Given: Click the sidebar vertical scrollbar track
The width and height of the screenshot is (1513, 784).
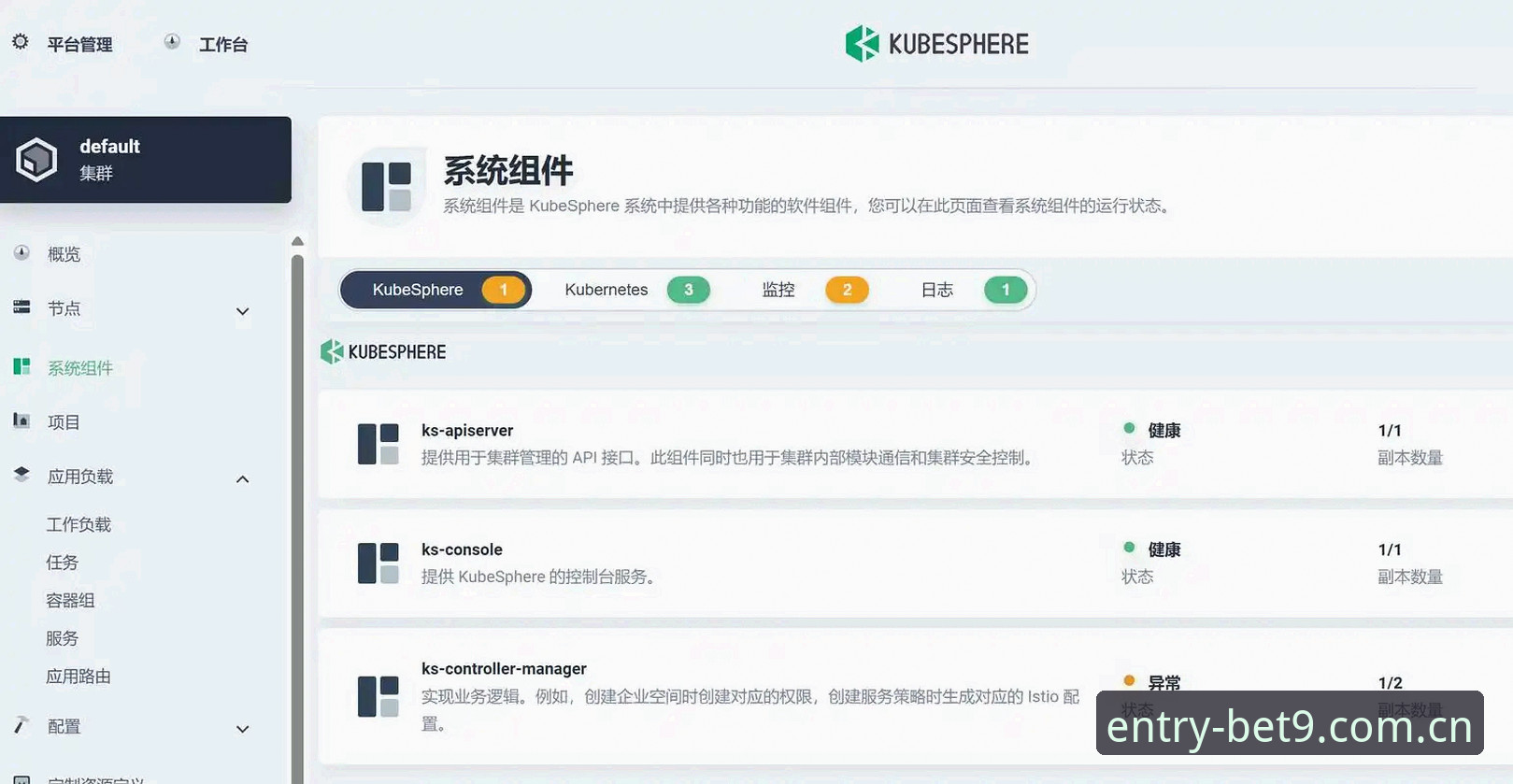Looking at the screenshot, I should pyautogui.click(x=297, y=519).
